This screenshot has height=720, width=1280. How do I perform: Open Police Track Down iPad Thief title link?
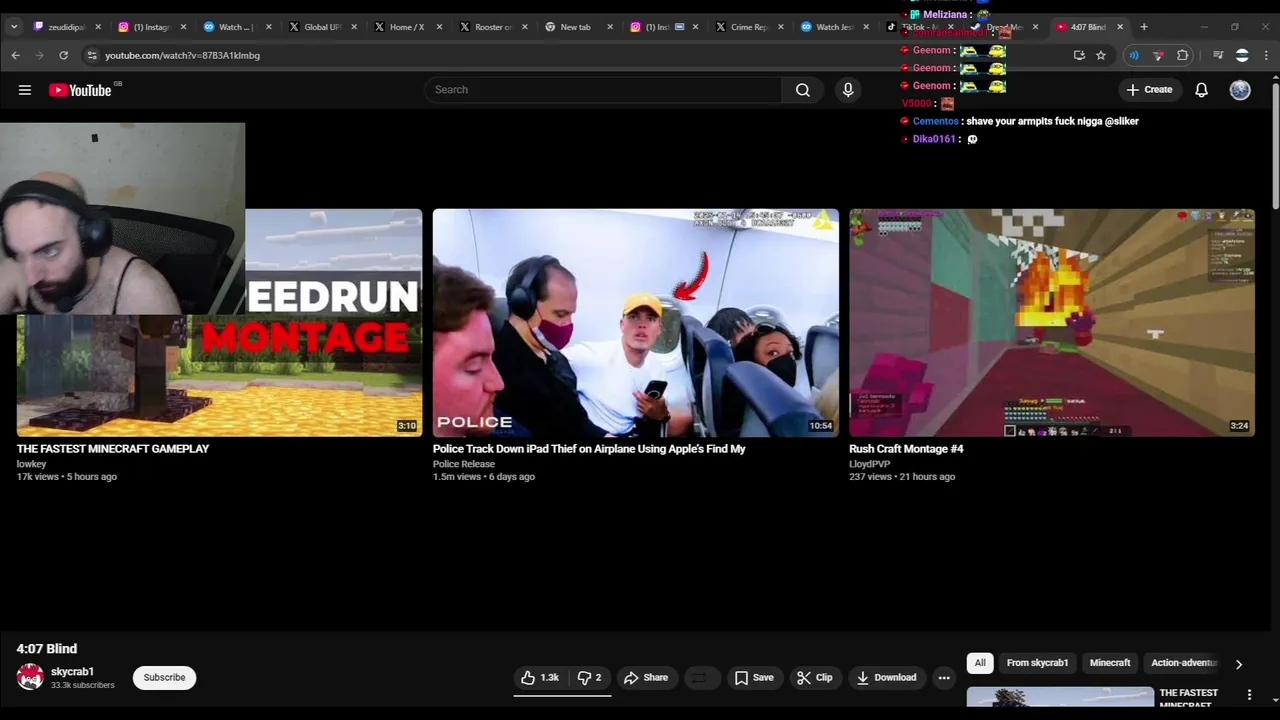point(589,449)
